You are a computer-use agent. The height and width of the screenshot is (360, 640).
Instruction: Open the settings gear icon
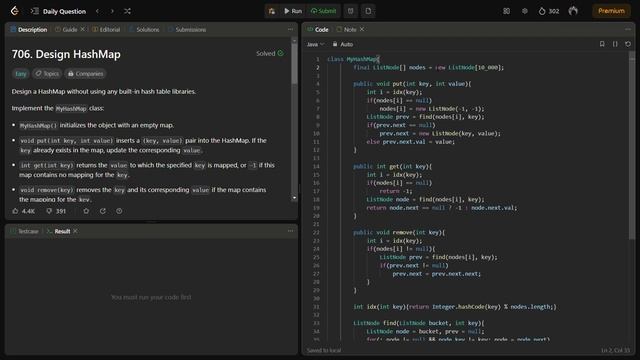(x=525, y=11)
